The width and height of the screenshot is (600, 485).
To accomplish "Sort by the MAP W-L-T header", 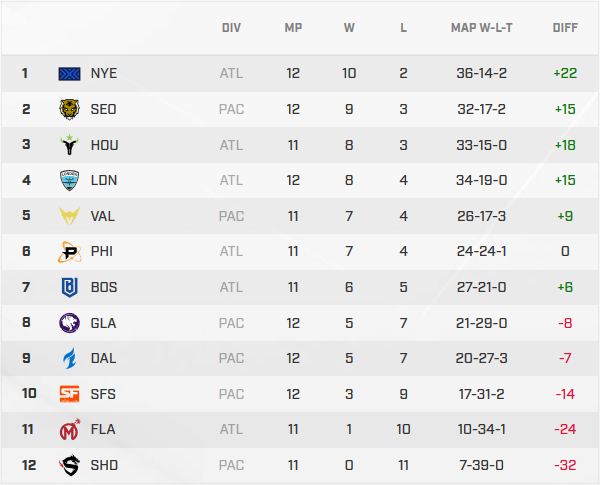I will tap(481, 28).
